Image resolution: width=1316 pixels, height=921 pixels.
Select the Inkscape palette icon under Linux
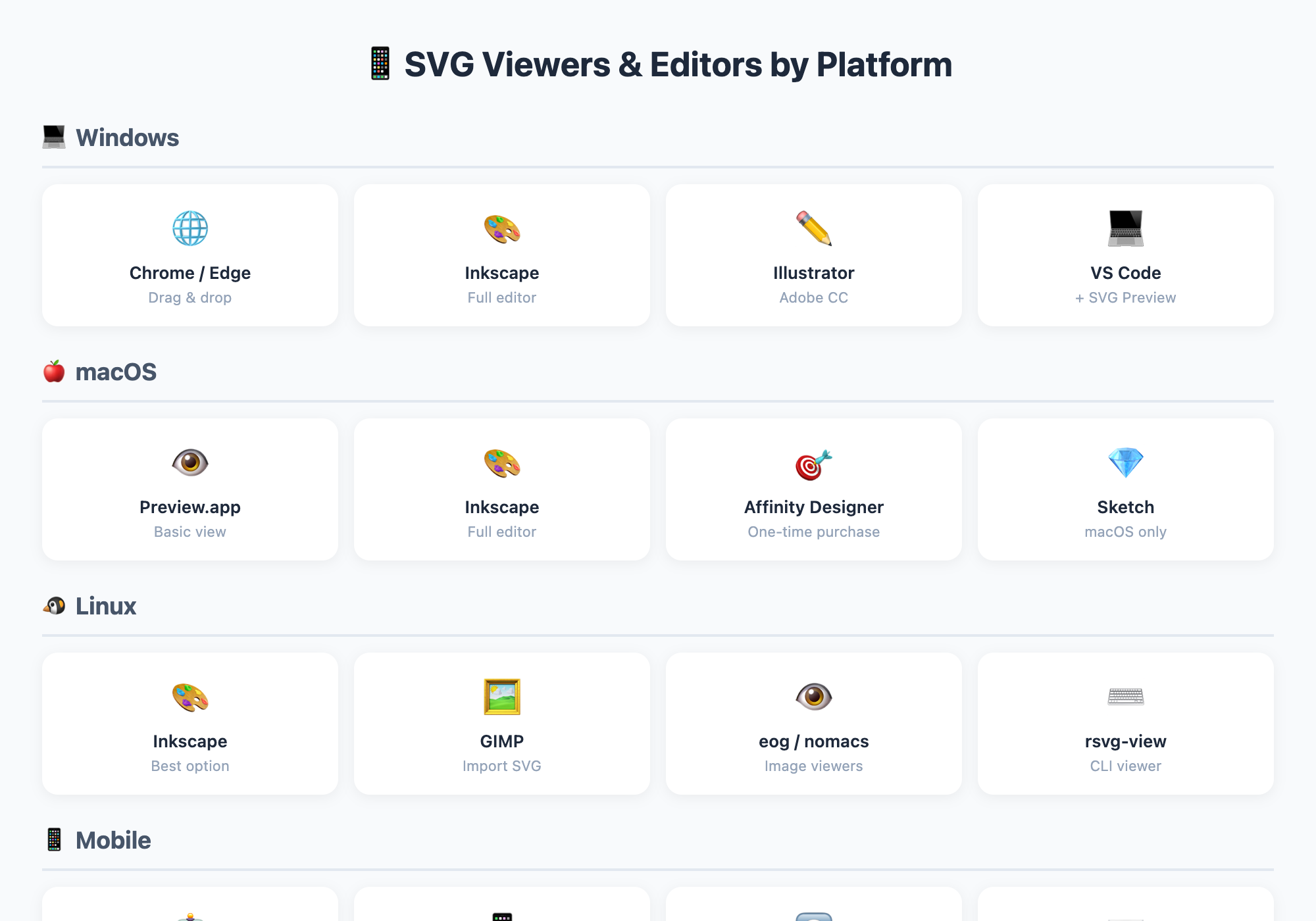coord(190,697)
